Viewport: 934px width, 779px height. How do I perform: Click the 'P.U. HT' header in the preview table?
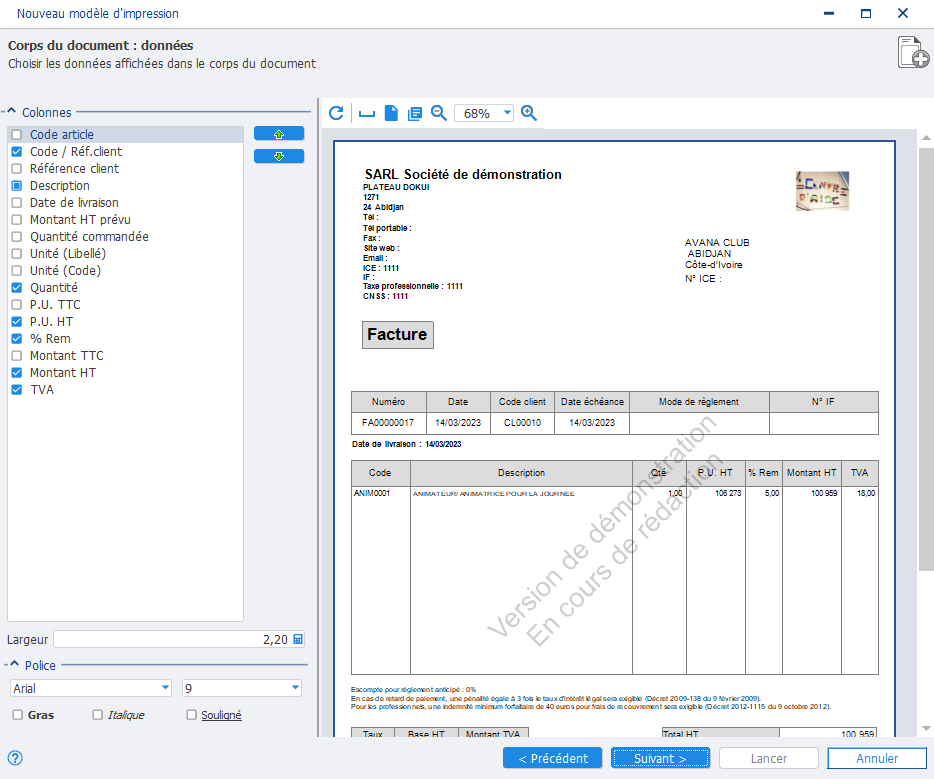click(x=715, y=473)
